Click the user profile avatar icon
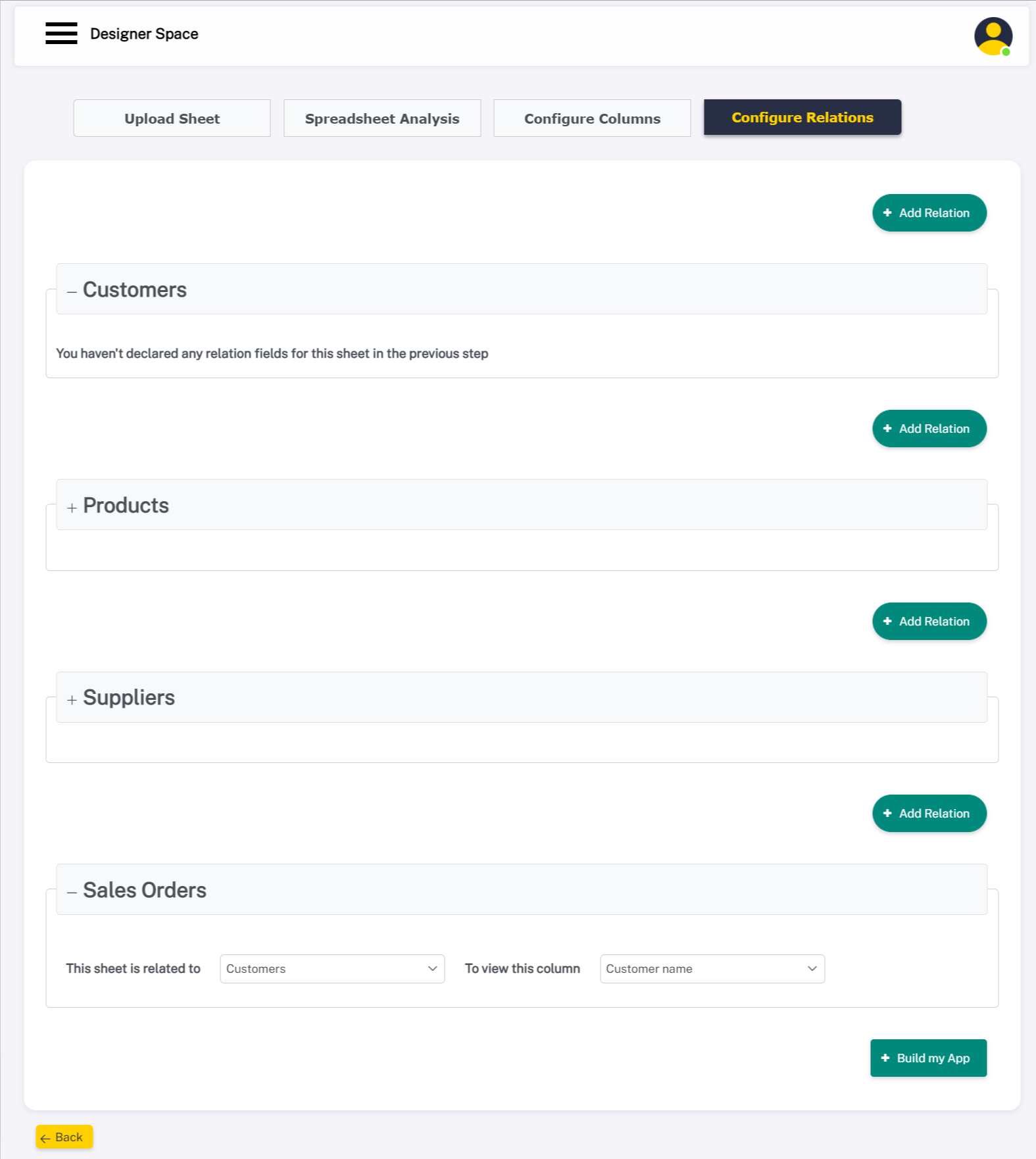The width and height of the screenshot is (1036, 1159). coord(993,36)
